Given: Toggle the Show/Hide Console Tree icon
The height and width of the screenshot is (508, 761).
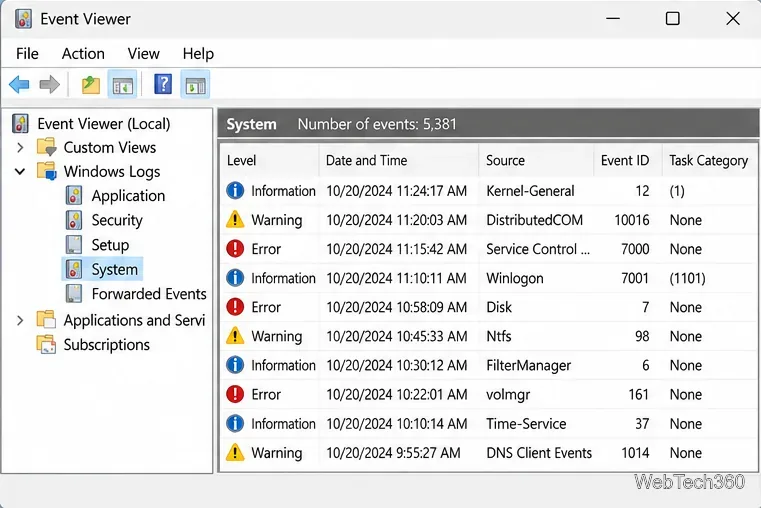Looking at the screenshot, I should click(122, 84).
